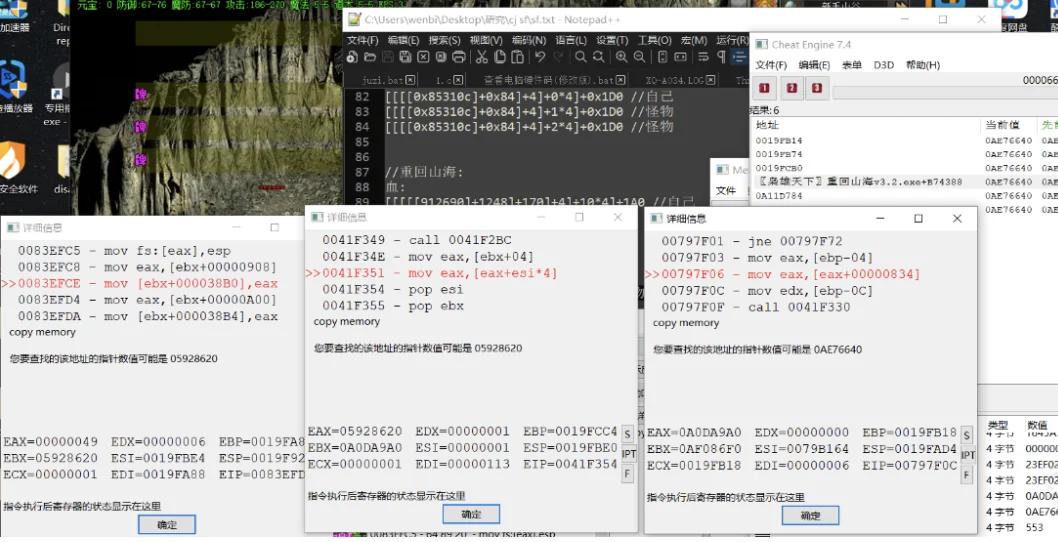The height and width of the screenshot is (542, 1058).
Task: Click the Close All toolbar icon in Notepad++
Action: coord(441,57)
